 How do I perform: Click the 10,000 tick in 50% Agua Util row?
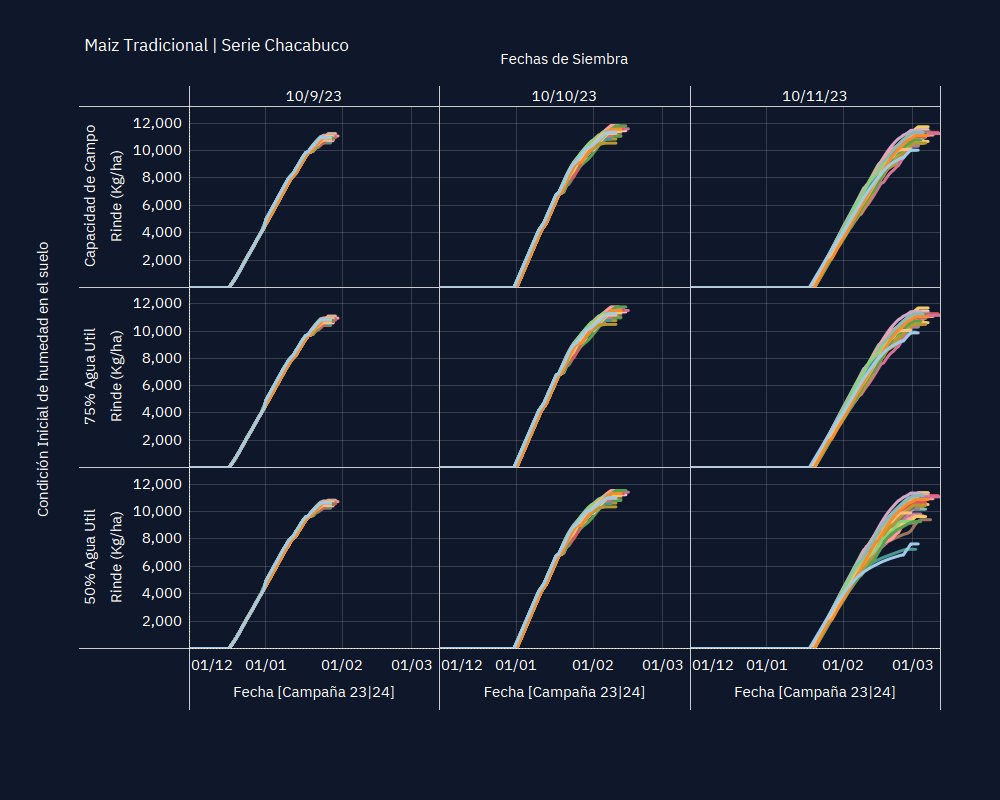[x=157, y=511]
